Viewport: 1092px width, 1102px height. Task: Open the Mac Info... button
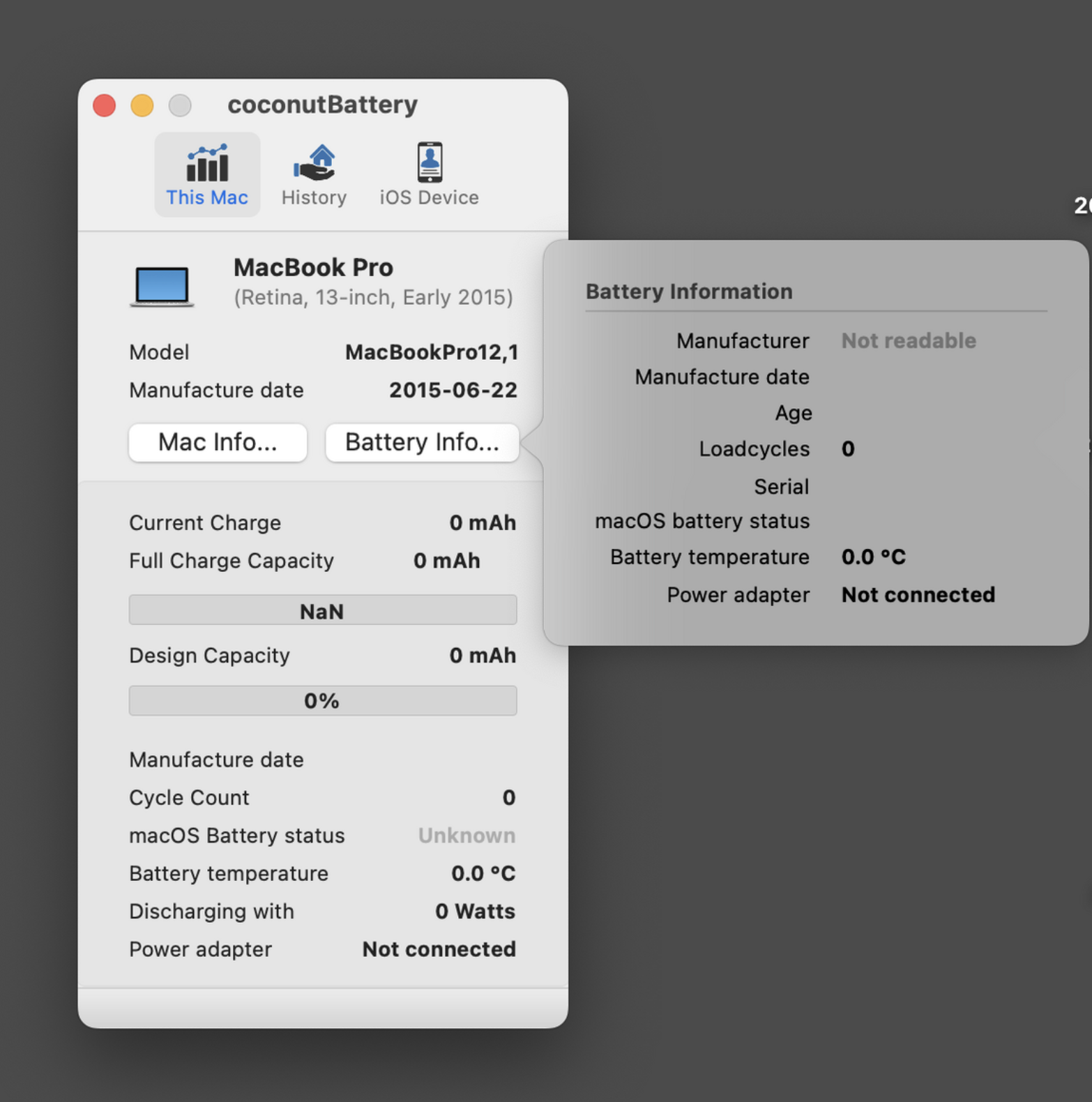(x=218, y=442)
